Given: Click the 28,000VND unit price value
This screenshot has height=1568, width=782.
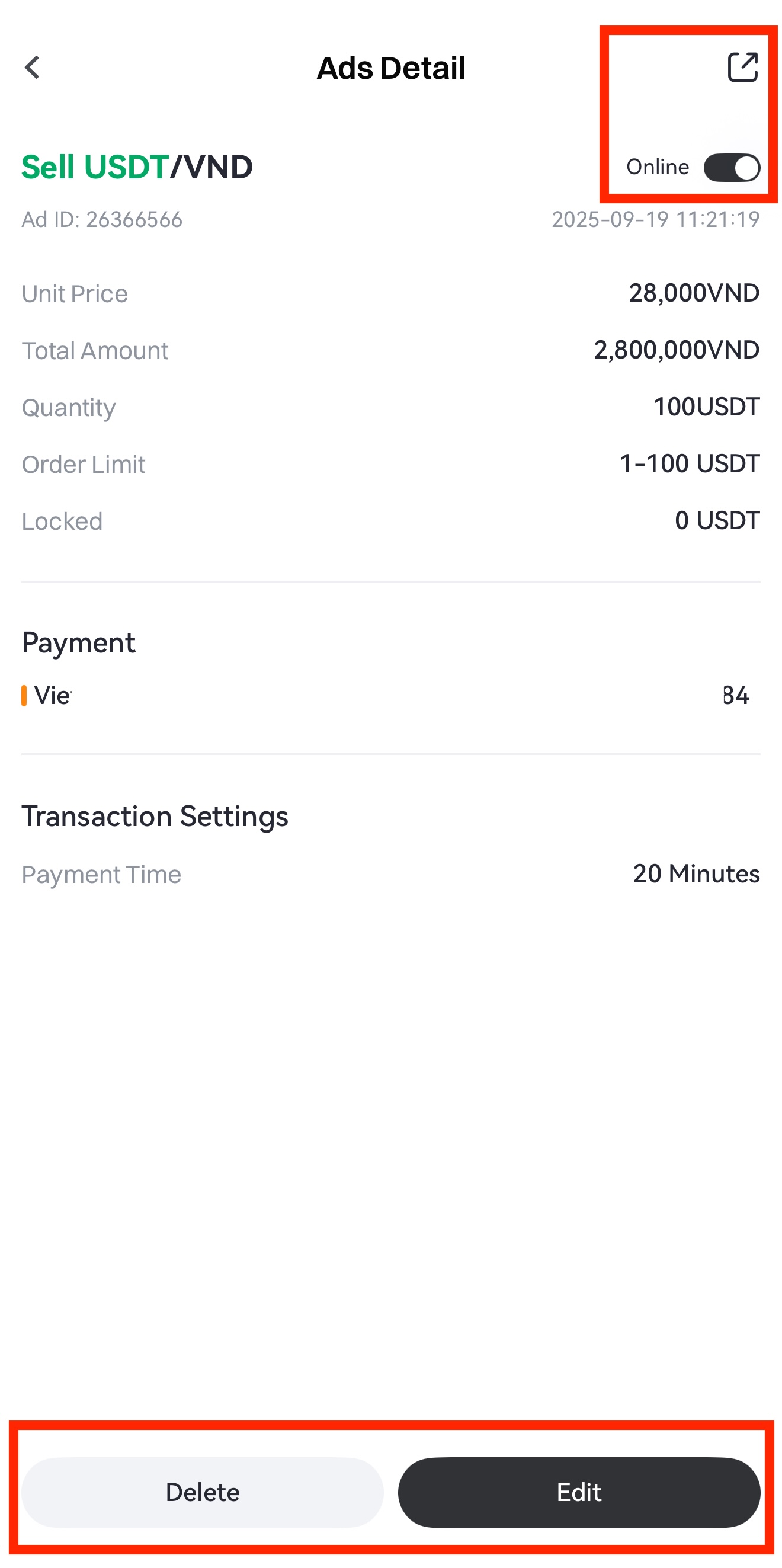Looking at the screenshot, I should [693, 293].
